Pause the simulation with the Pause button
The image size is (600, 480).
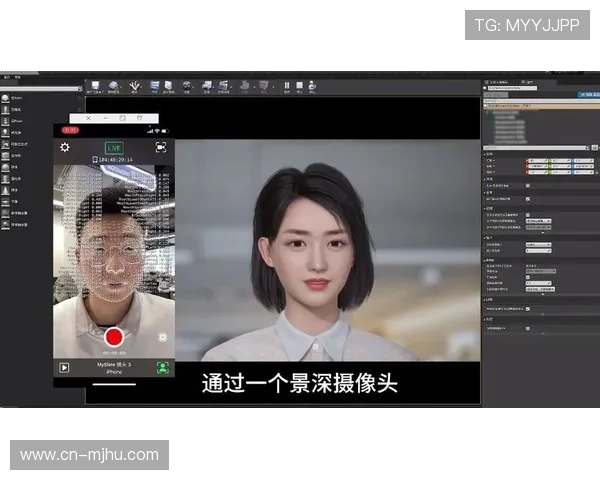tap(287, 85)
